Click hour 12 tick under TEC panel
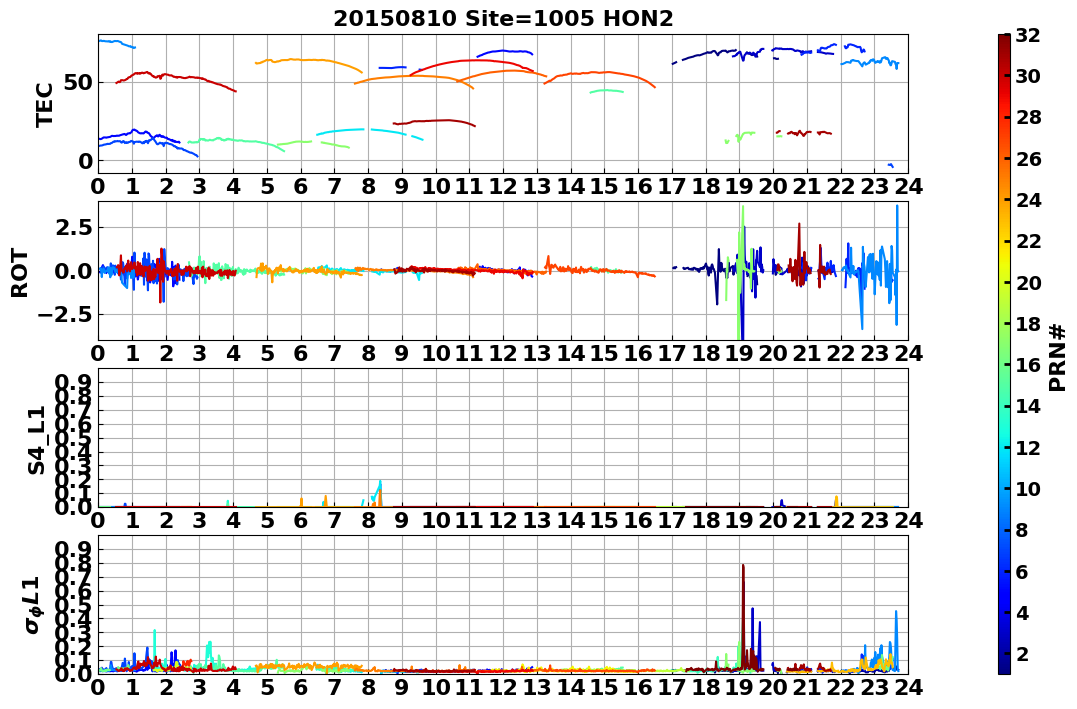Viewport: 1077px width, 709px height. [x=503, y=186]
